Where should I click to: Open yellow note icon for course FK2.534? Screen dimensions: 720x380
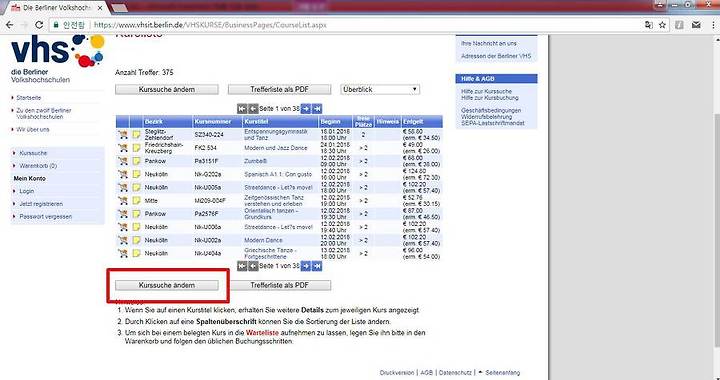(x=136, y=148)
